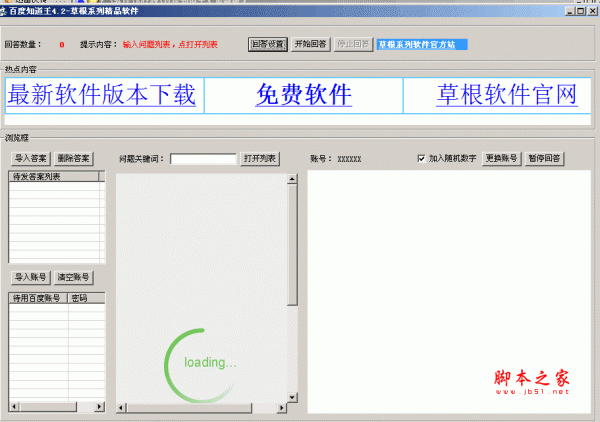Viewport: 600px width, 422px height.
Task: Open 最新软件版本下载 link
Action: click(102, 95)
